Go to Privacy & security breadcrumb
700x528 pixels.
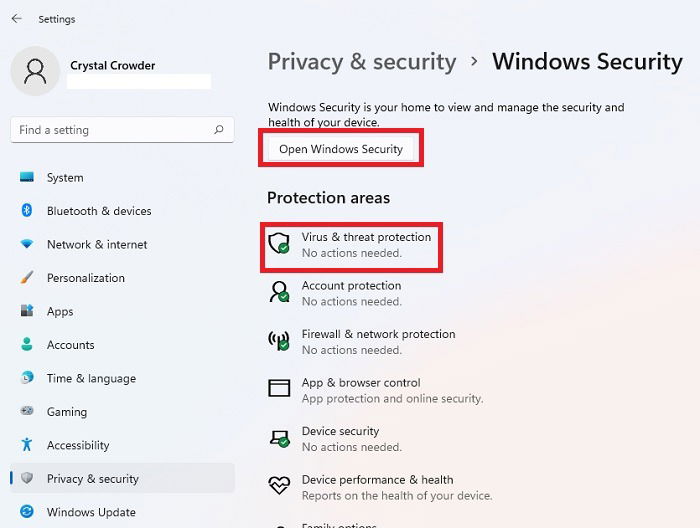pos(362,62)
